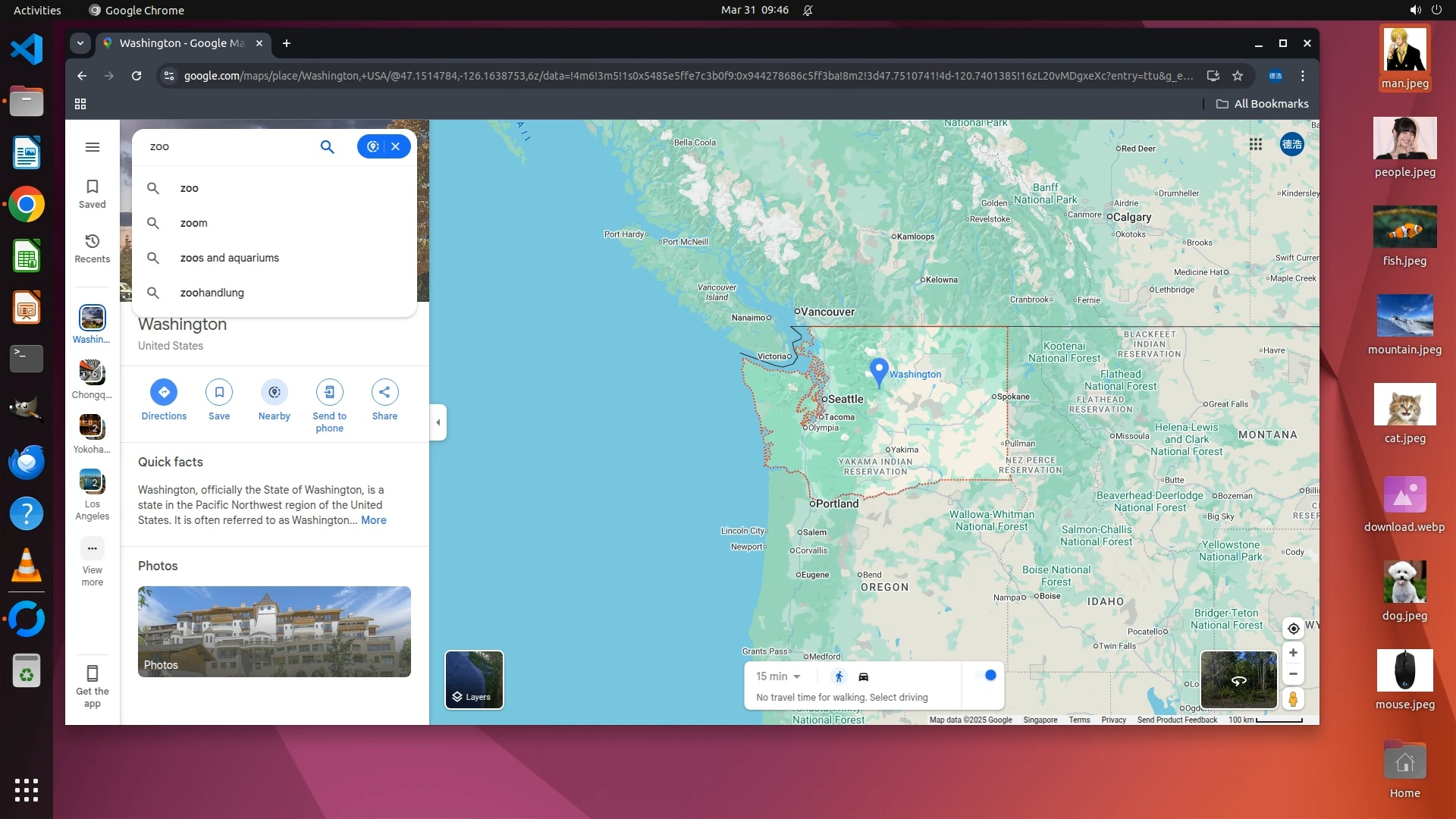The image size is (1456, 819).
Task: Zoom in the map with plus
Action: 1294,653
